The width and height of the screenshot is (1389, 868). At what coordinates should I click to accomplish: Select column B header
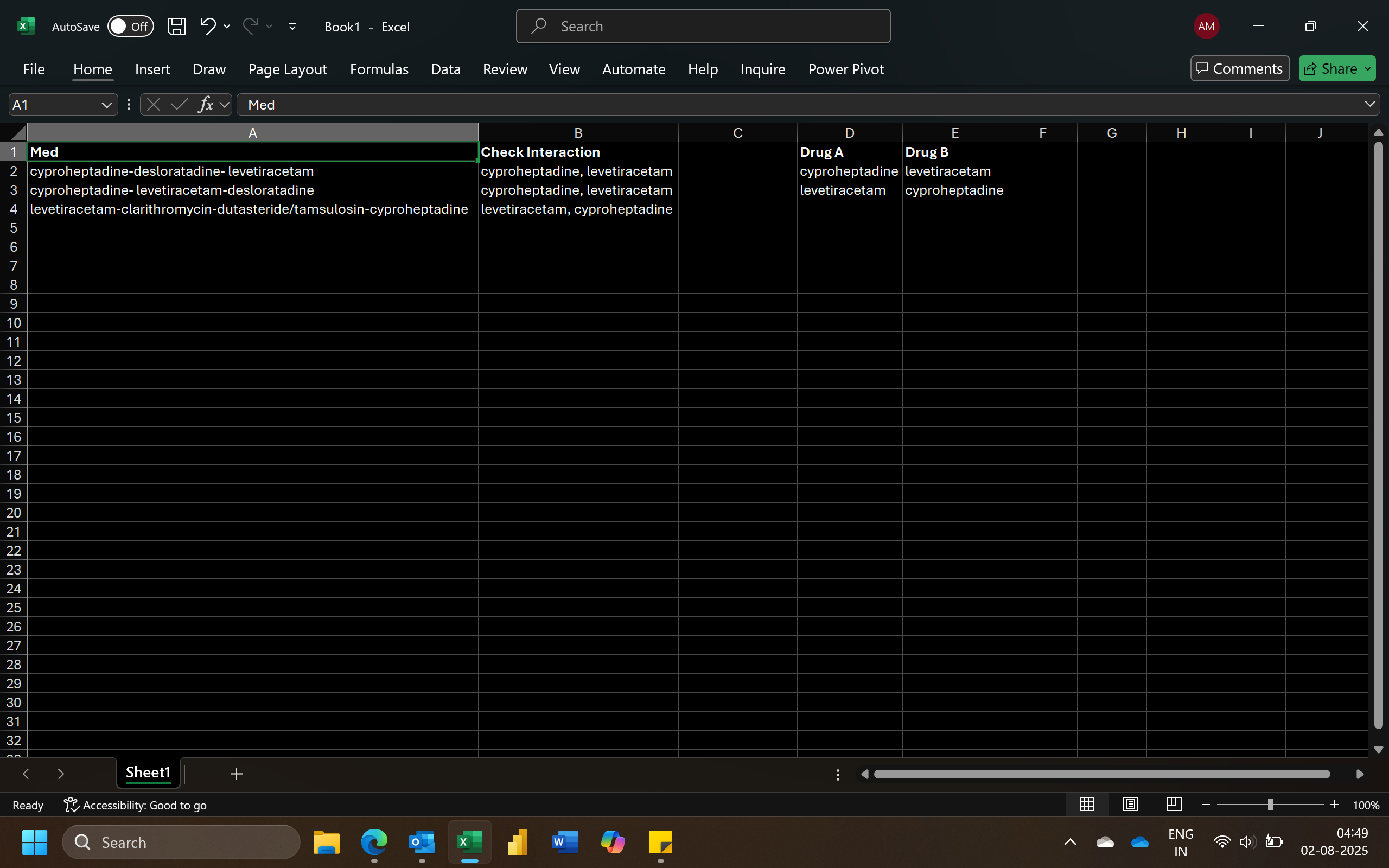(x=578, y=133)
